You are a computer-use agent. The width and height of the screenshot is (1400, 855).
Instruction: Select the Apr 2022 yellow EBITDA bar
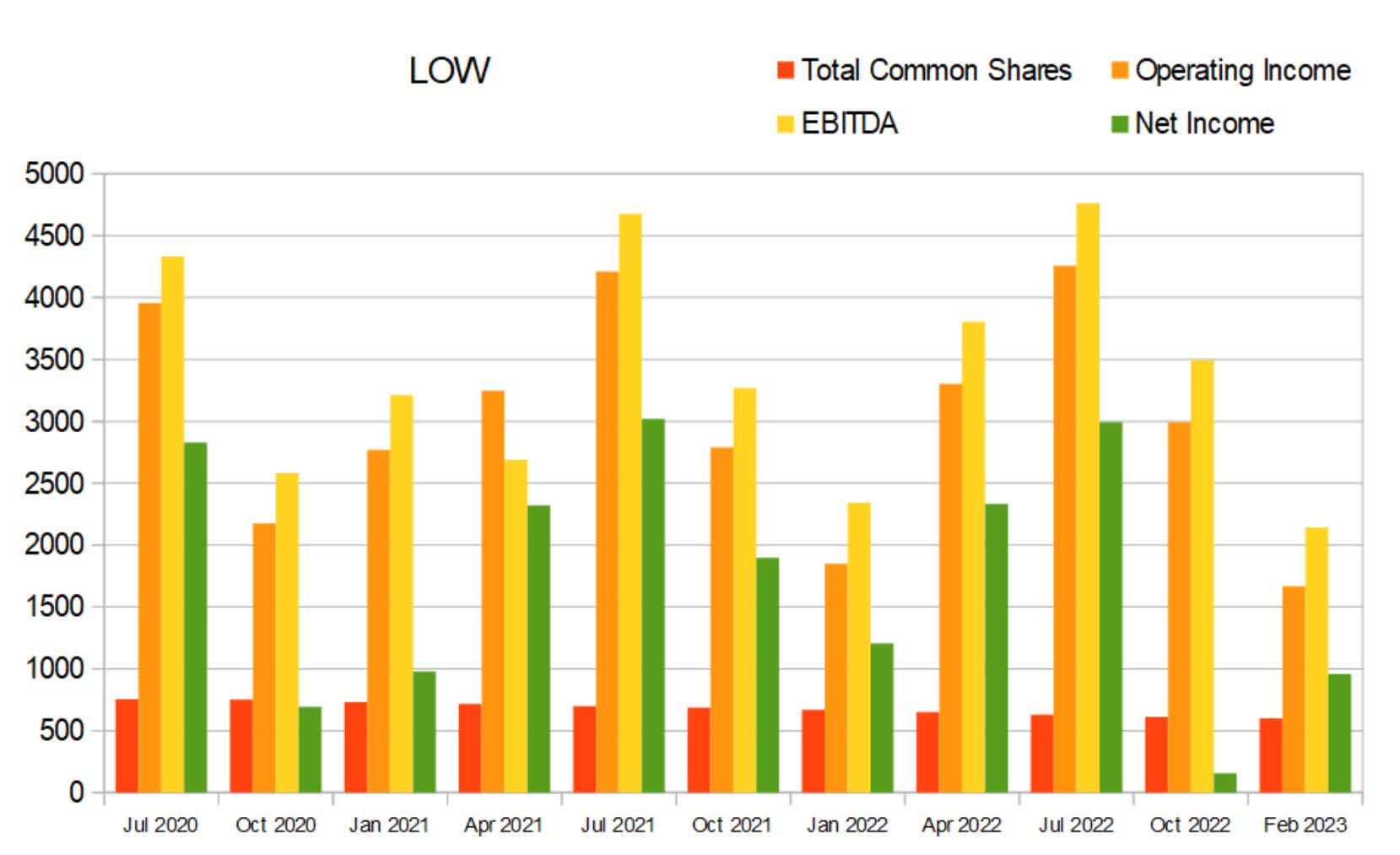[x=973, y=557]
